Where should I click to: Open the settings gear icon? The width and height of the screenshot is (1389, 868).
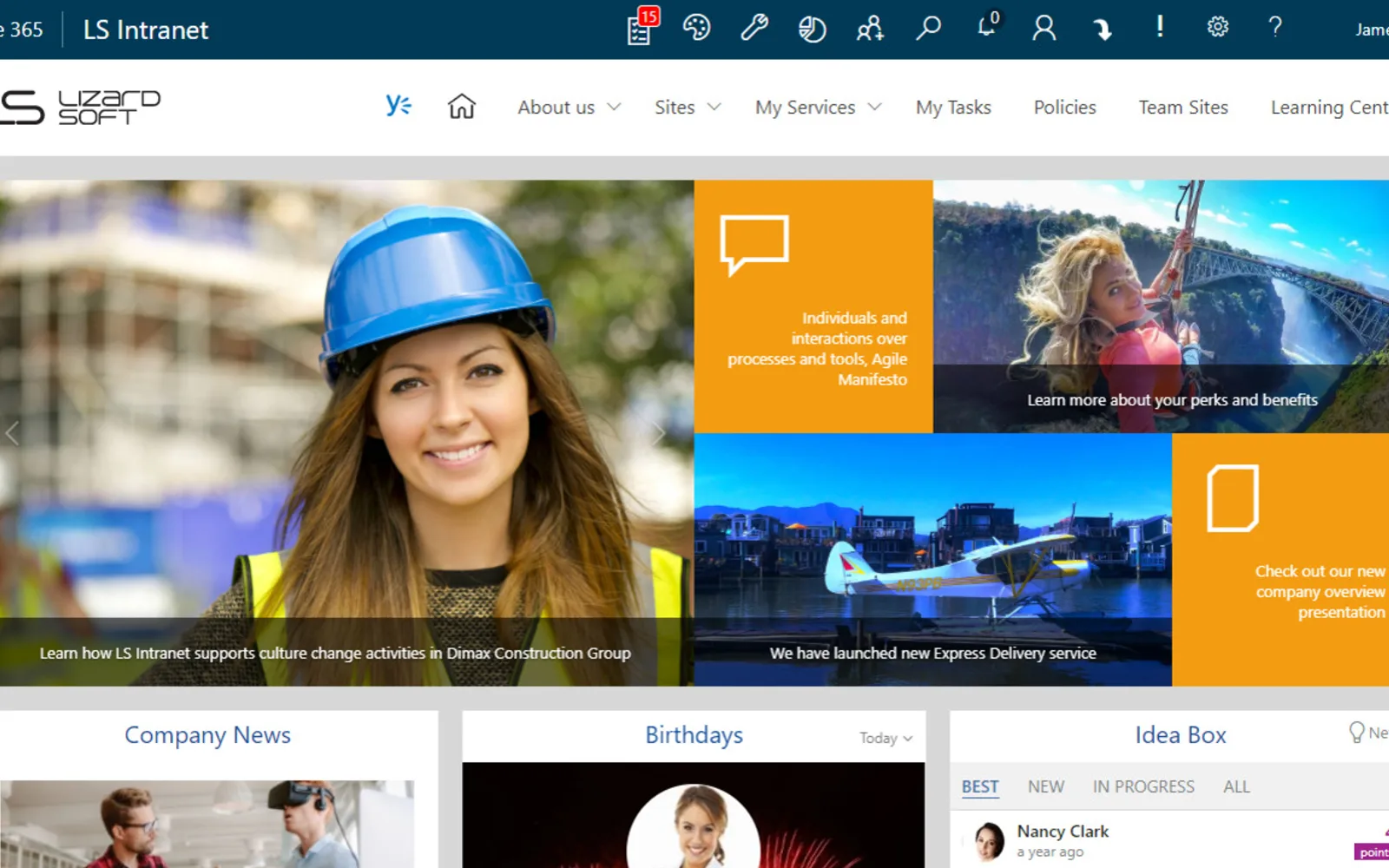pos(1218,27)
